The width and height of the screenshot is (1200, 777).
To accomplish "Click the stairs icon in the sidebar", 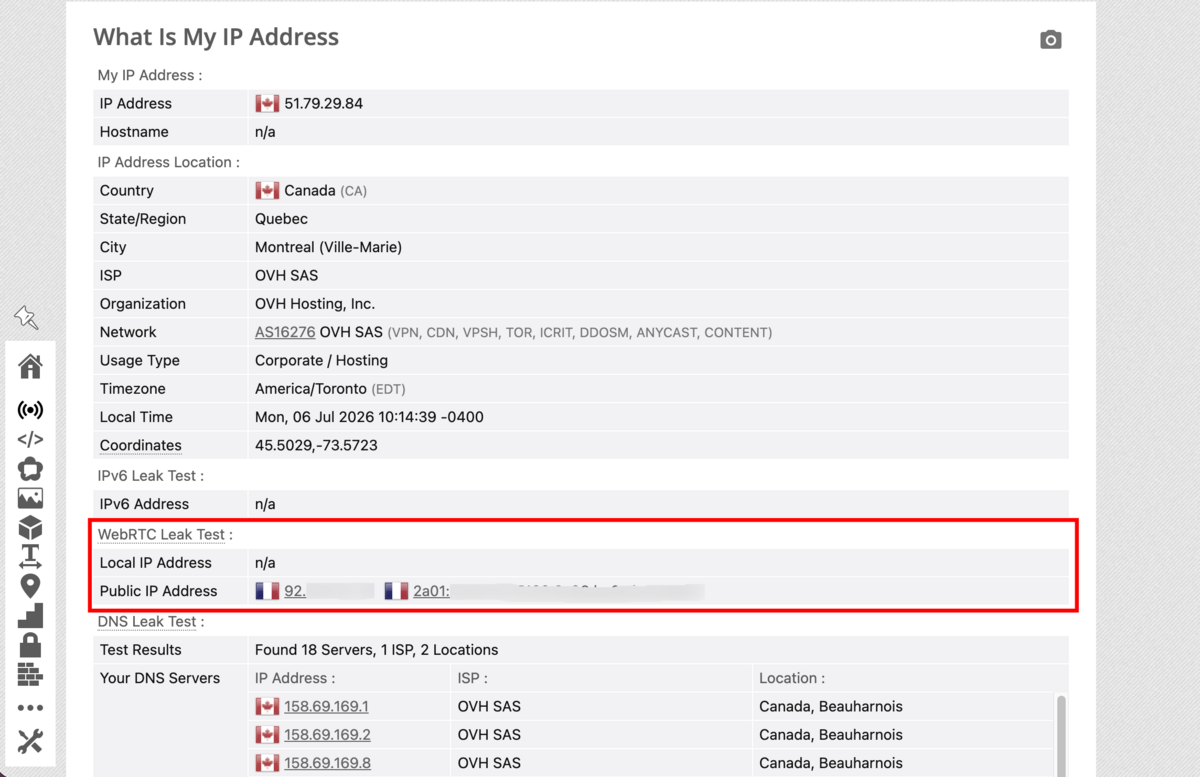I will tap(30, 615).
